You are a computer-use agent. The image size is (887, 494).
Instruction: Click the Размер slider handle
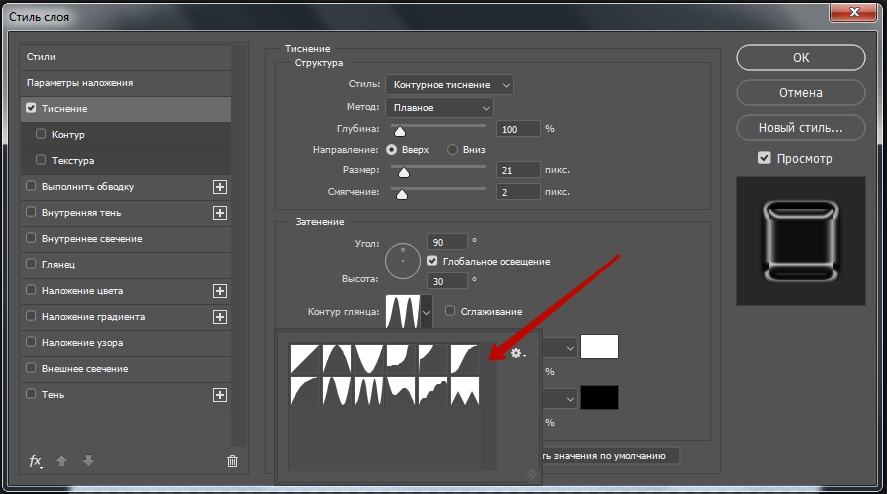click(x=403, y=172)
